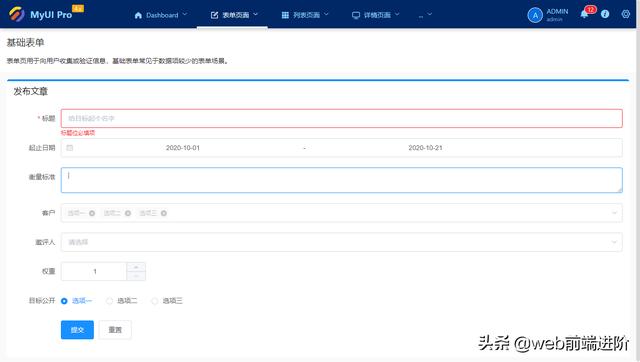Click the info help icon

pyautogui.click(x=605, y=14)
